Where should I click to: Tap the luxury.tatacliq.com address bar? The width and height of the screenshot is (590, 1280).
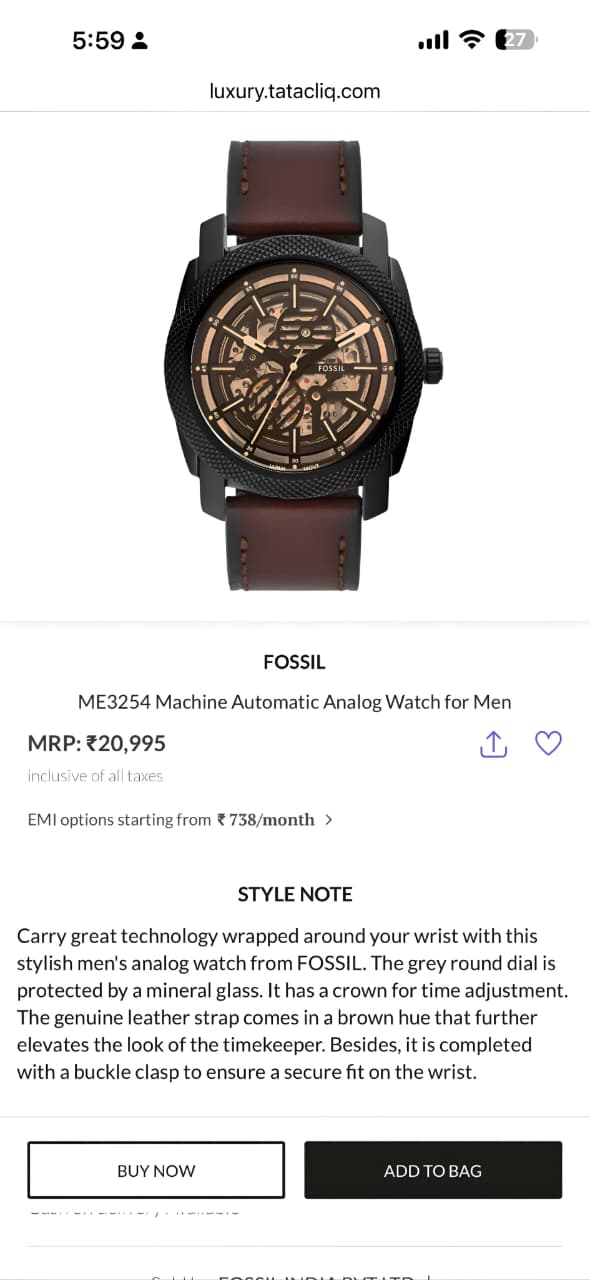tap(295, 91)
